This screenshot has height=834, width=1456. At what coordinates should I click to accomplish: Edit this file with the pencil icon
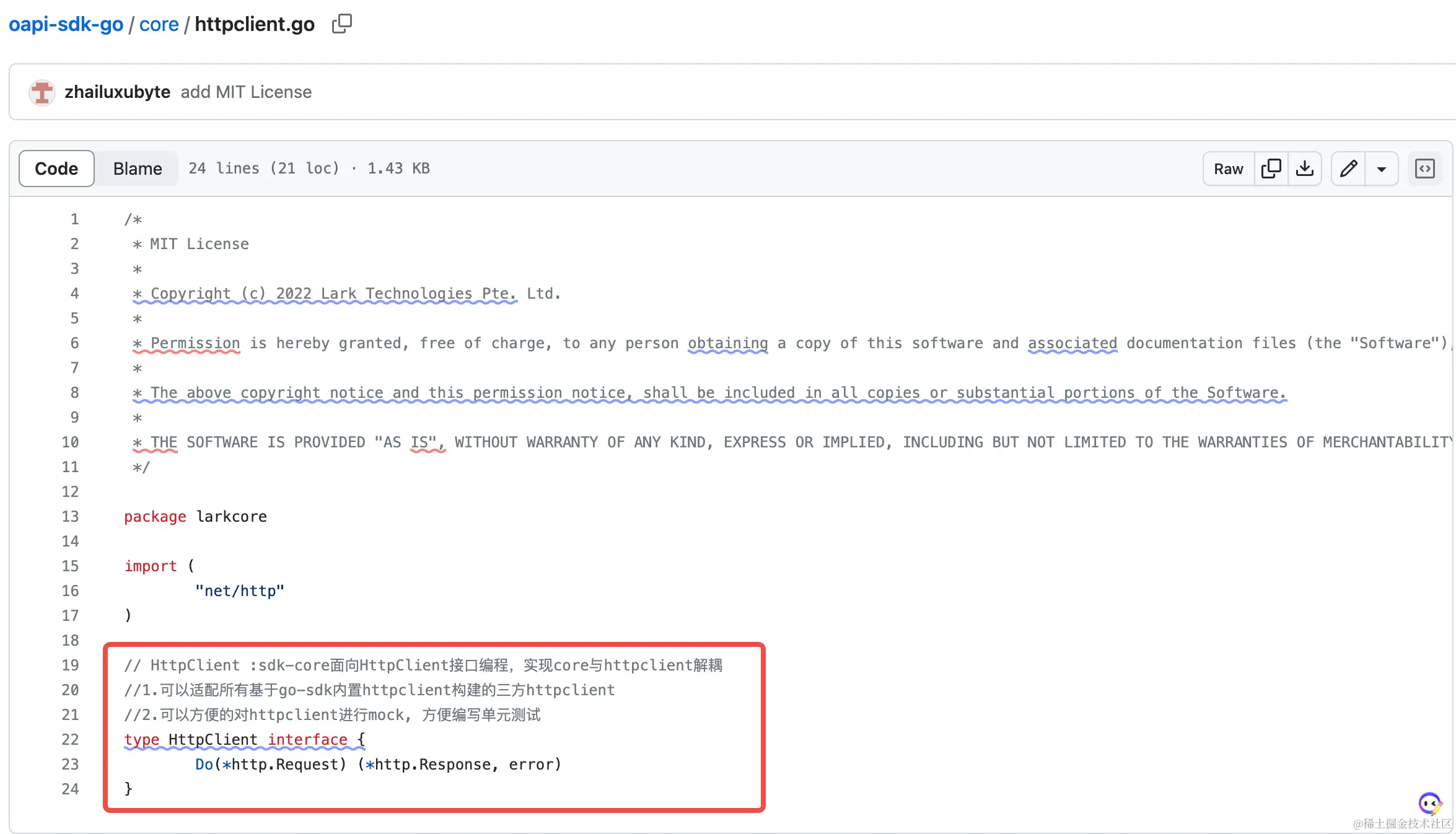[x=1348, y=169]
